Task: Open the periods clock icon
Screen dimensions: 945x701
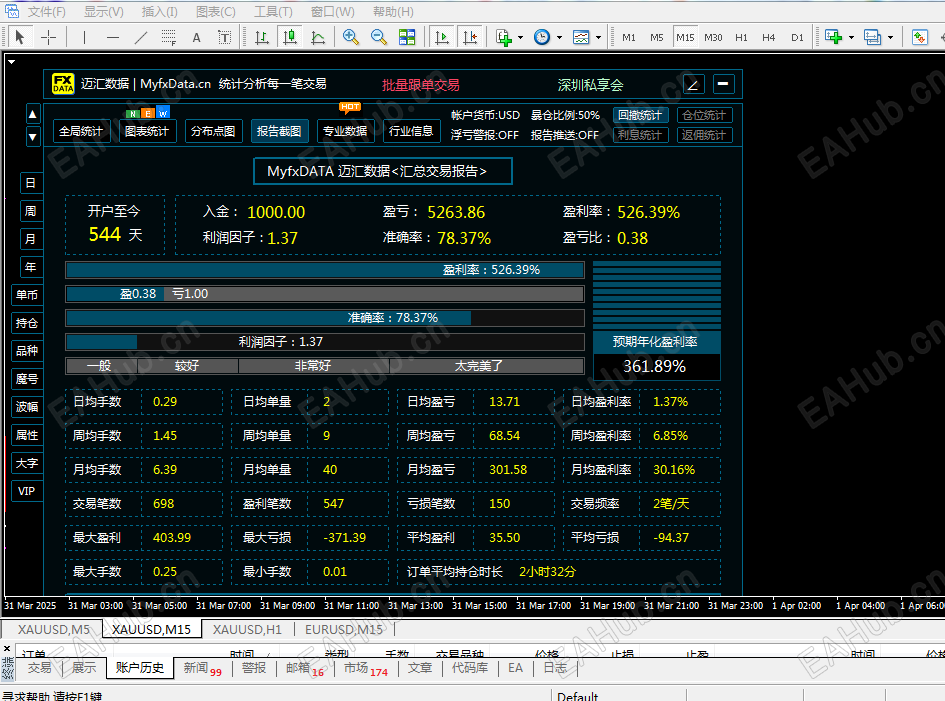Action: 542,37
